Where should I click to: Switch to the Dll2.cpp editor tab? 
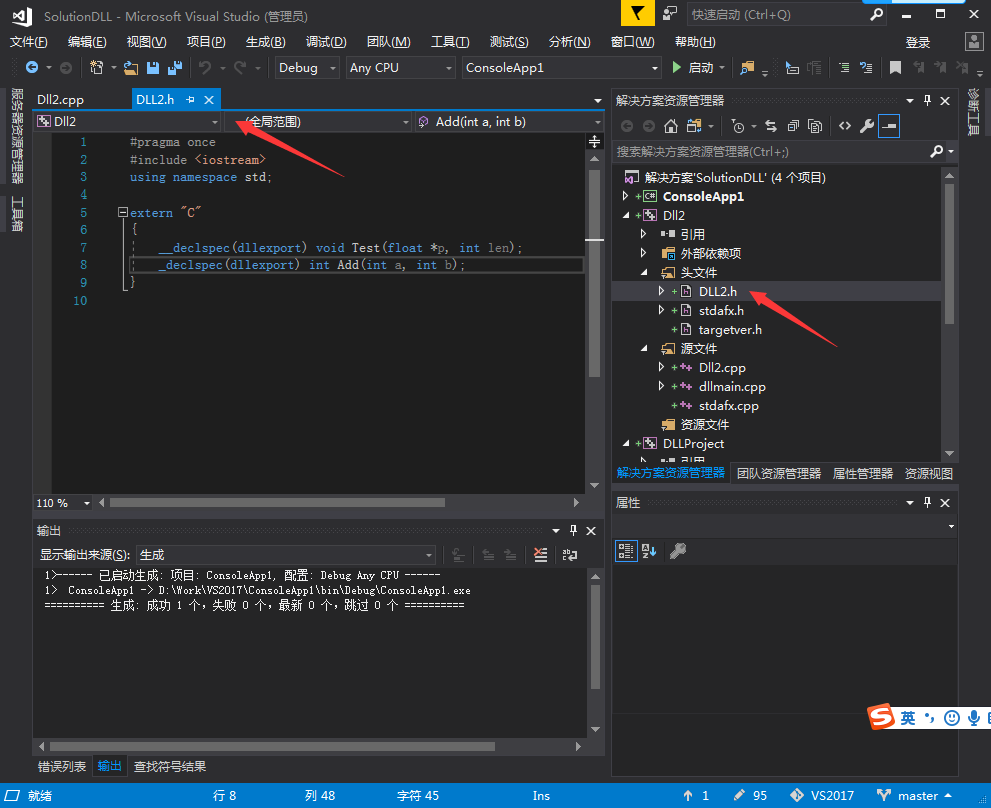pos(60,99)
